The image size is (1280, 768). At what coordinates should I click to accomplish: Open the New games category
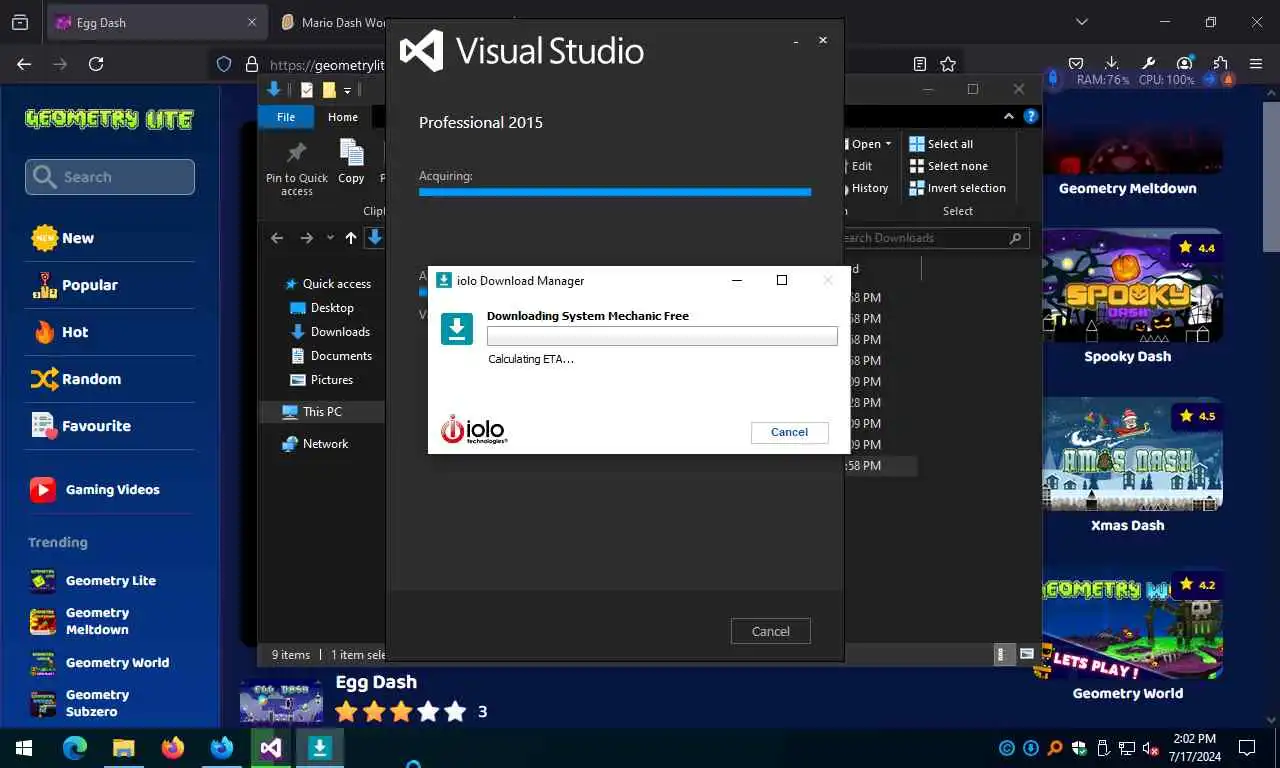pos(62,238)
